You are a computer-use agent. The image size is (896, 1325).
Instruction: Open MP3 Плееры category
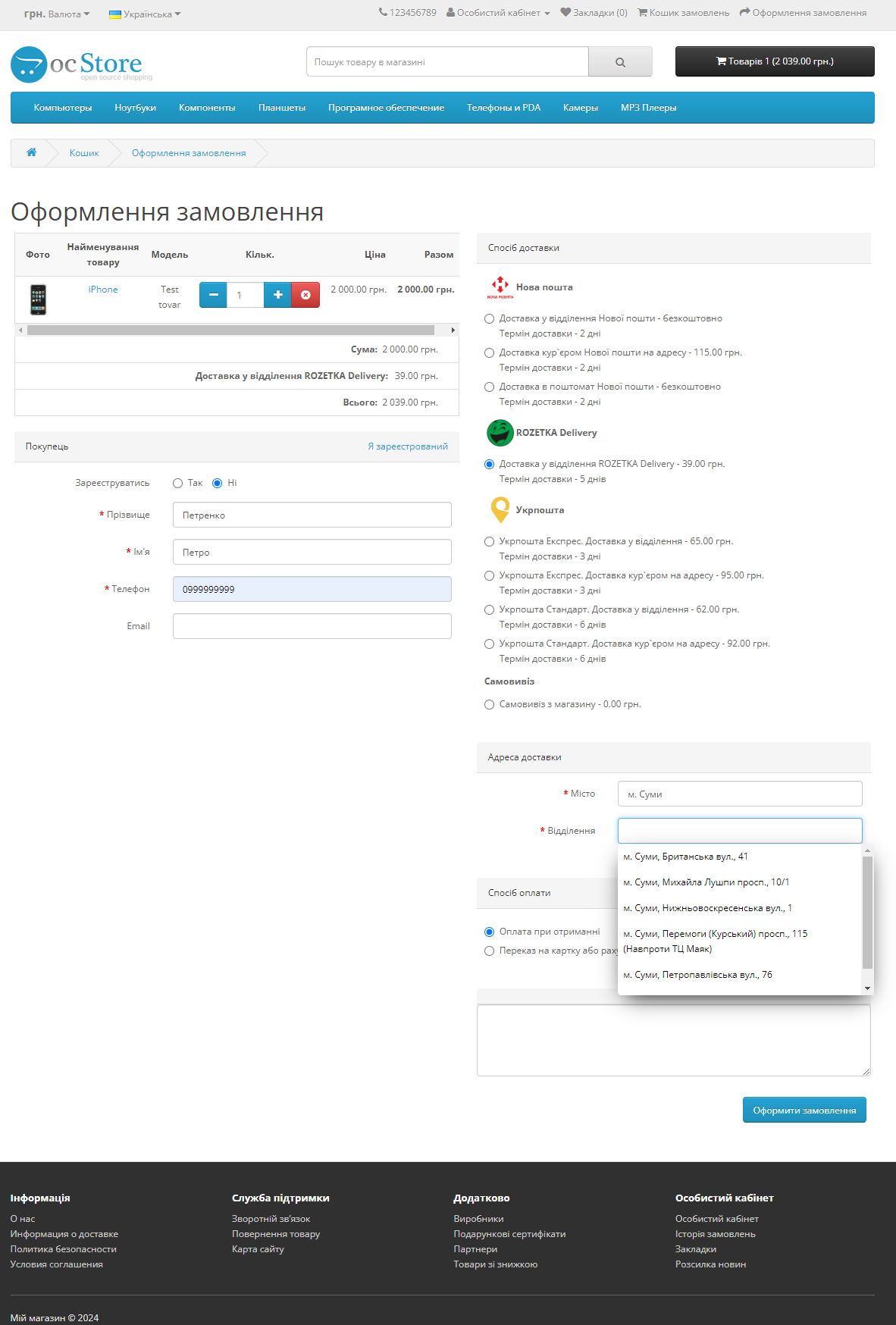click(648, 108)
